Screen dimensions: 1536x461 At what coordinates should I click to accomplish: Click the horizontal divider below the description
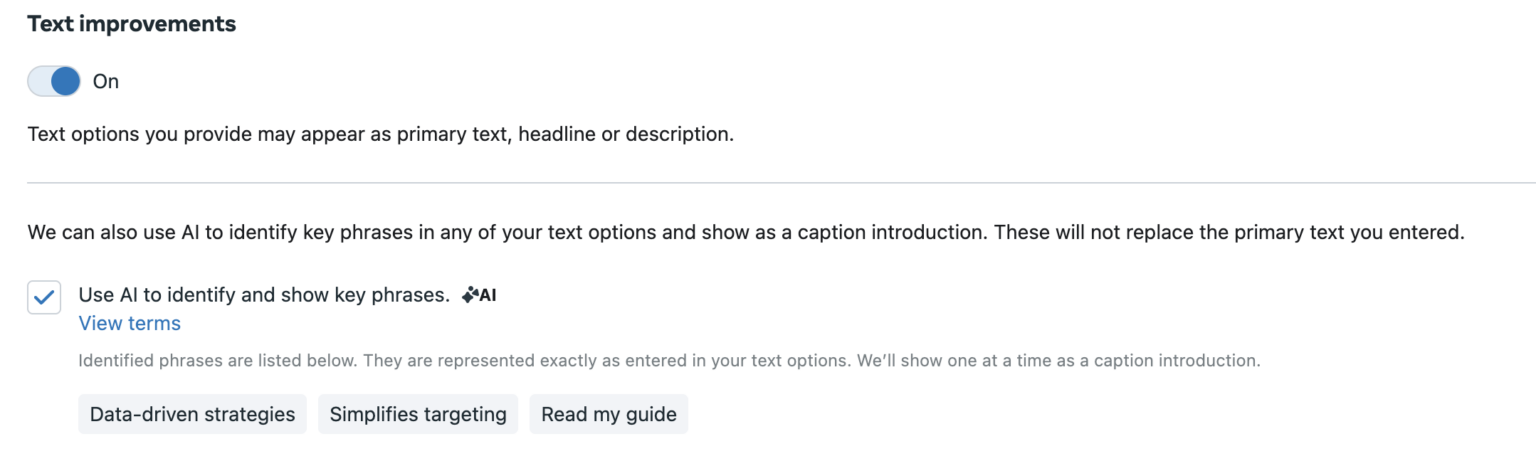click(781, 183)
